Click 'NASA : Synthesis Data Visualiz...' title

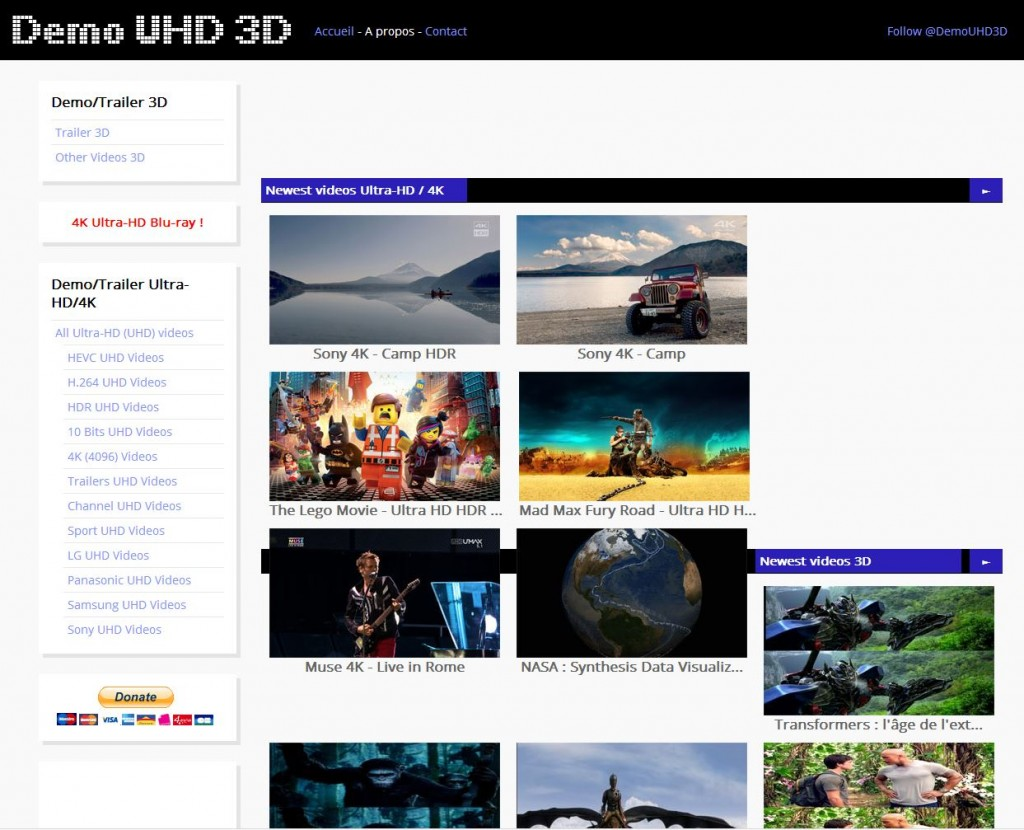pos(632,667)
